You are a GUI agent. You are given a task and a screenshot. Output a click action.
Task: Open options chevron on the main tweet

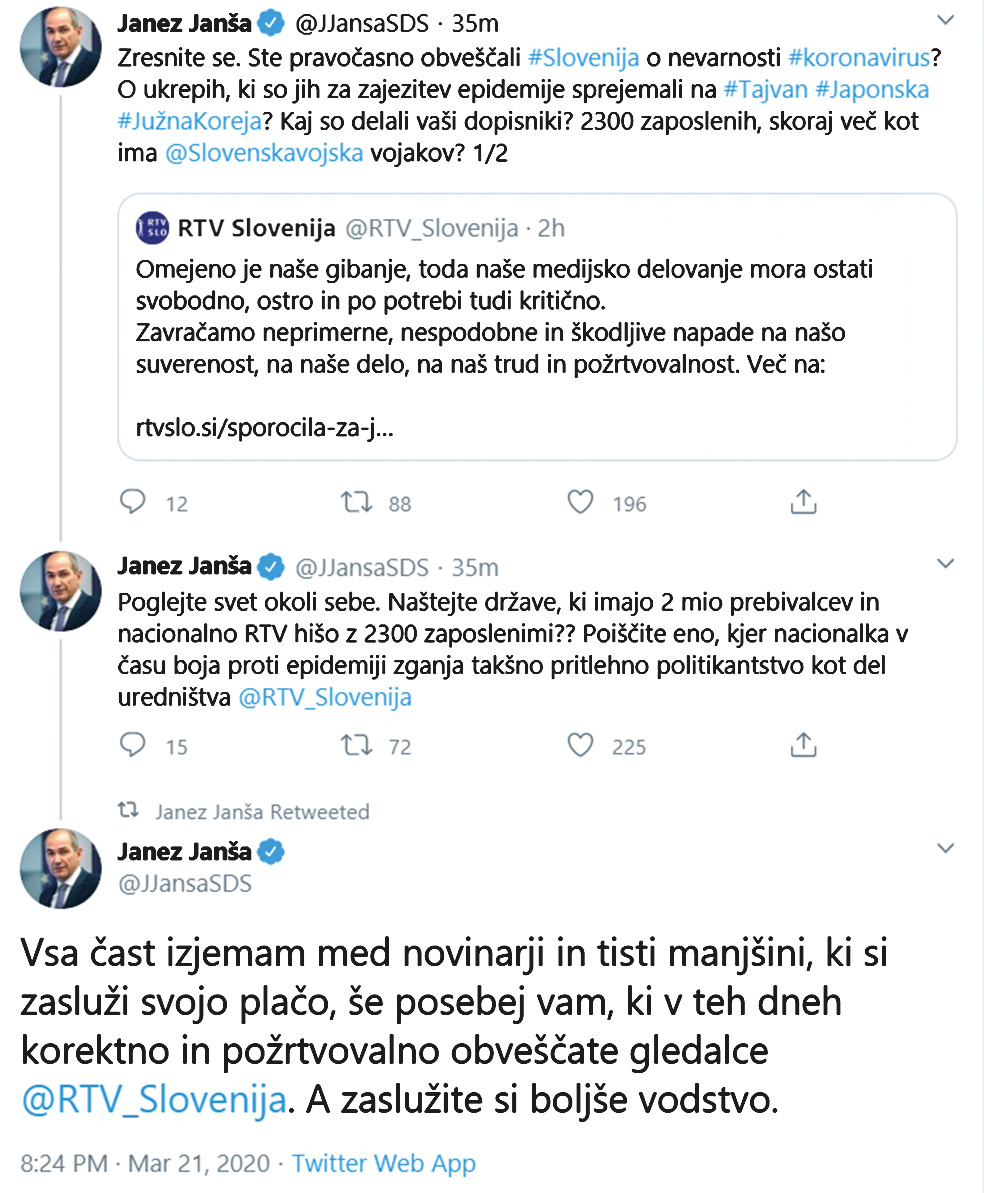pos(945,849)
